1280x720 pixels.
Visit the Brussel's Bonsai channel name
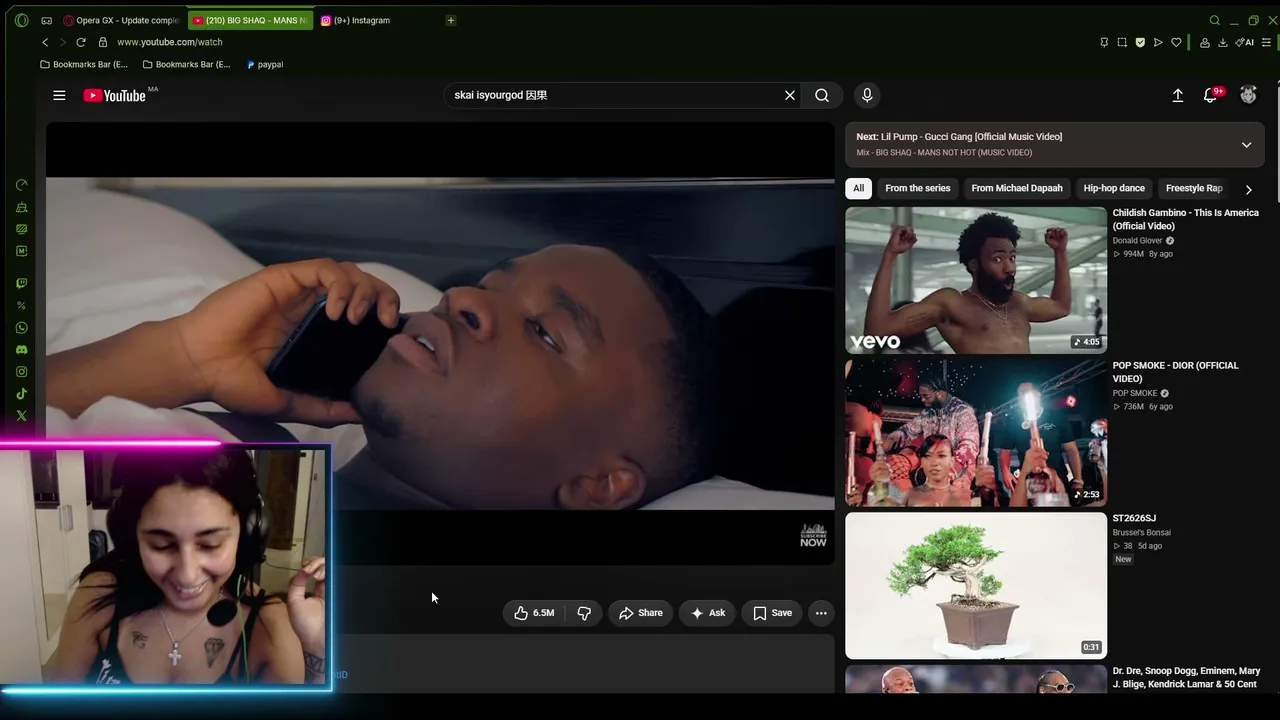coord(1142,532)
